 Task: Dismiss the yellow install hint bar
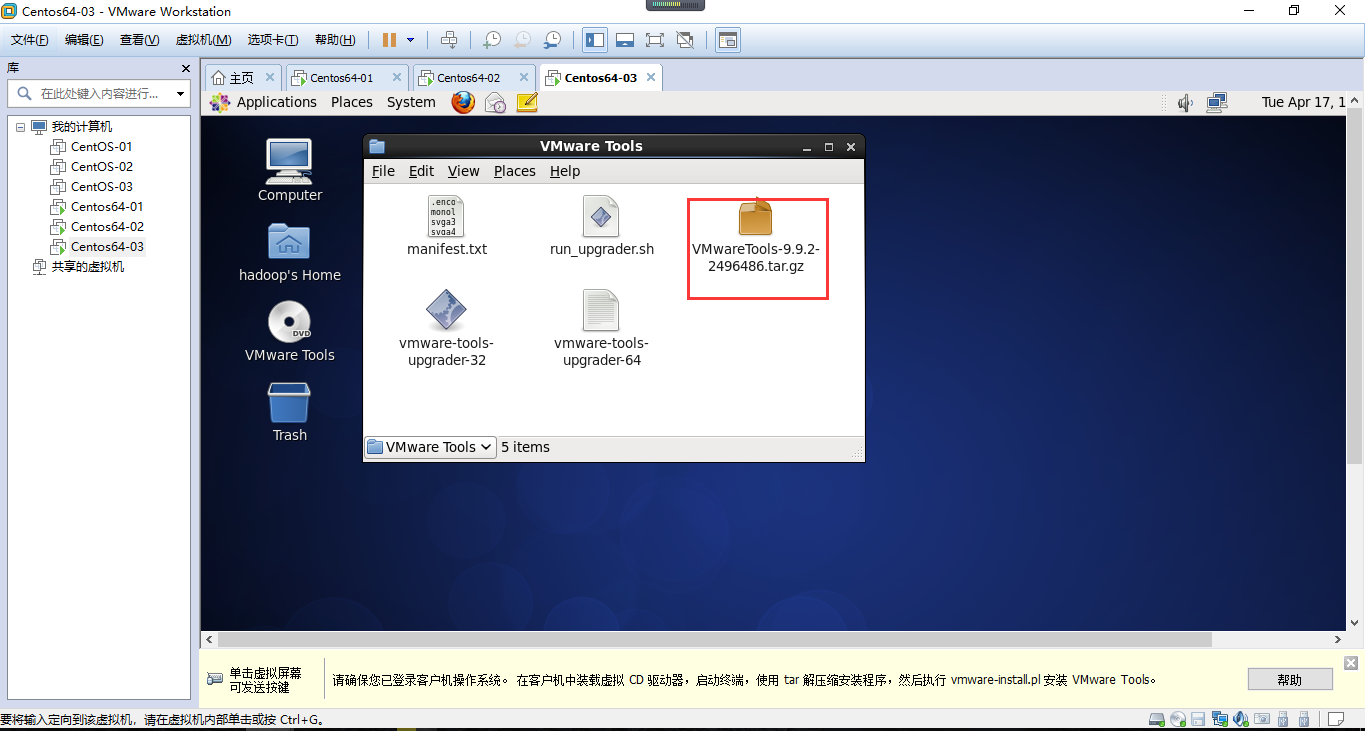click(x=1350, y=663)
